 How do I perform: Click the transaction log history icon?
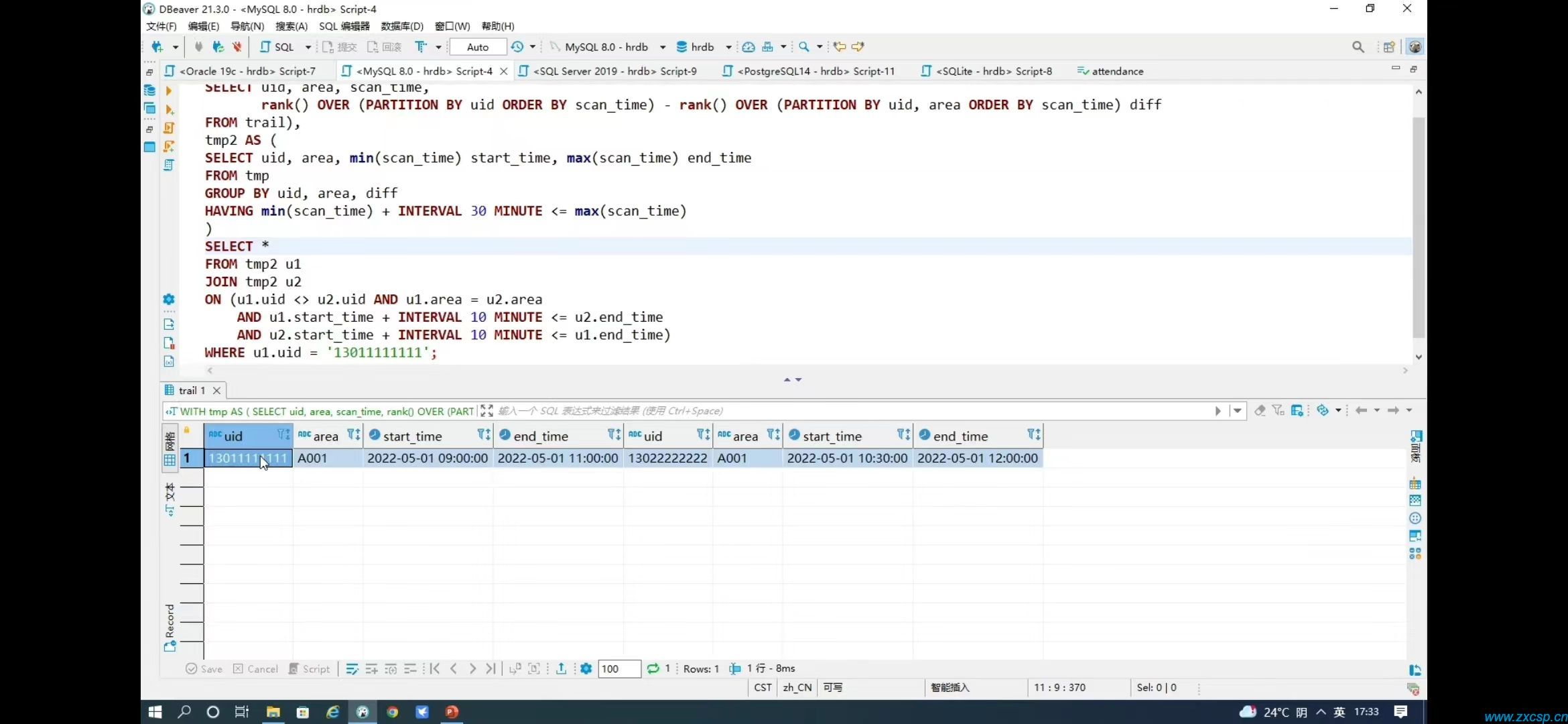coord(517,47)
